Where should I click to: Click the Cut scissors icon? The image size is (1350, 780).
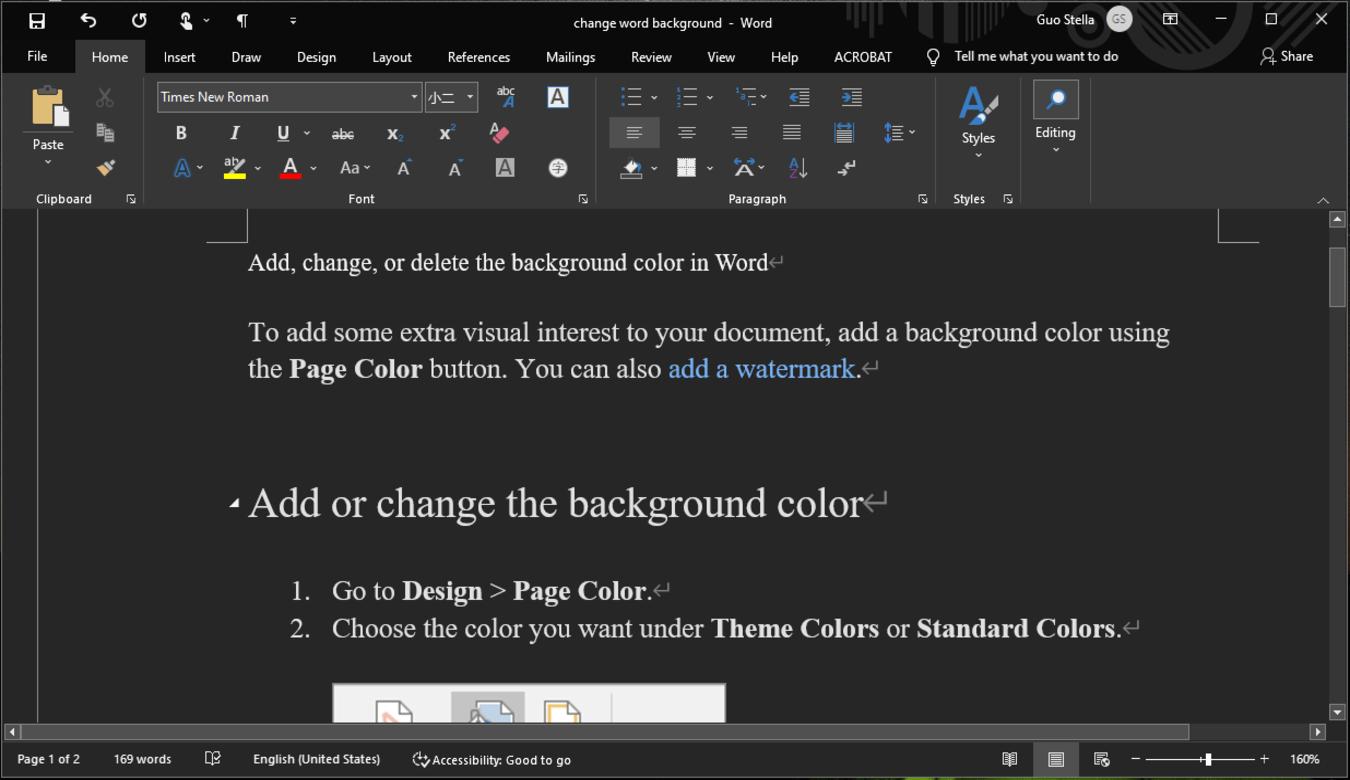105,98
